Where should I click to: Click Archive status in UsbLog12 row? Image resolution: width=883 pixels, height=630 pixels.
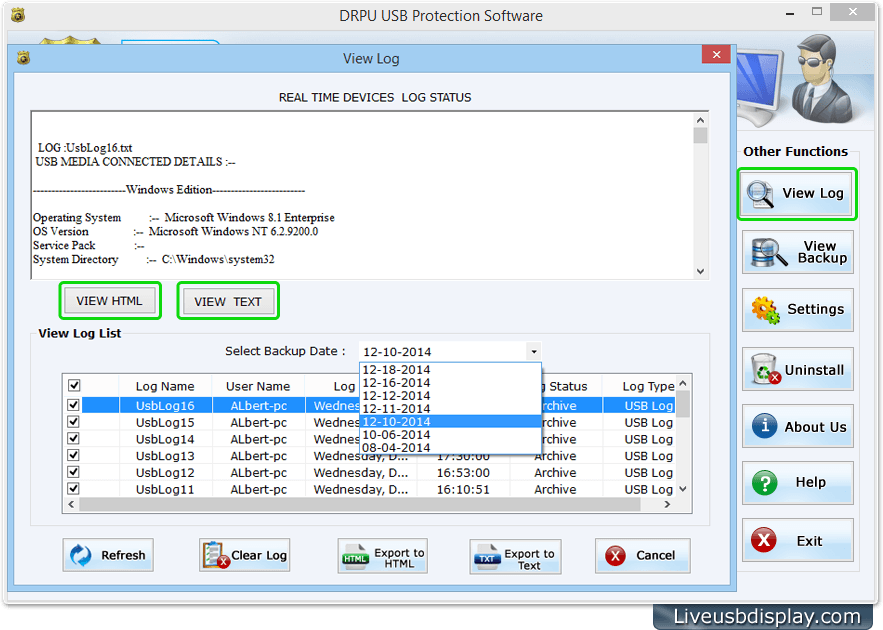(555, 473)
